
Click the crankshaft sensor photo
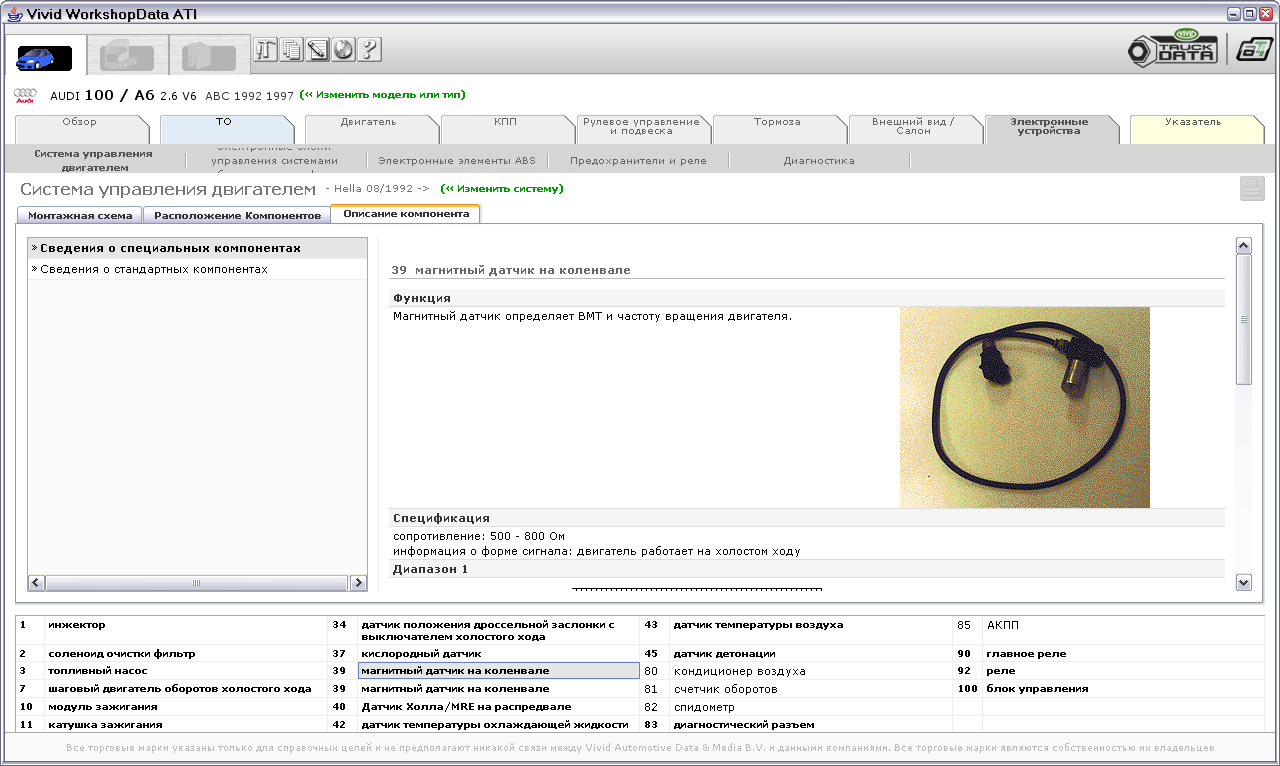(1024, 407)
